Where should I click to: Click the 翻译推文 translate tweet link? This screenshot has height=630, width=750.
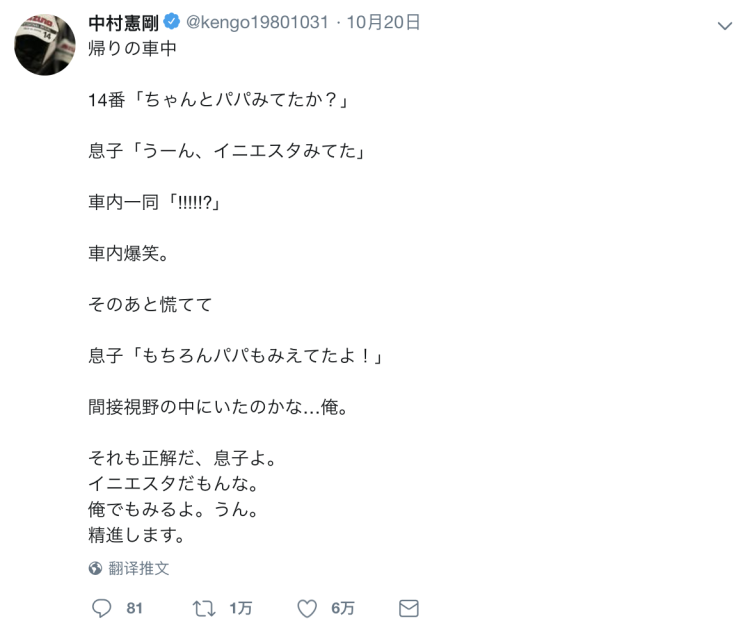pyautogui.click(x=139, y=568)
